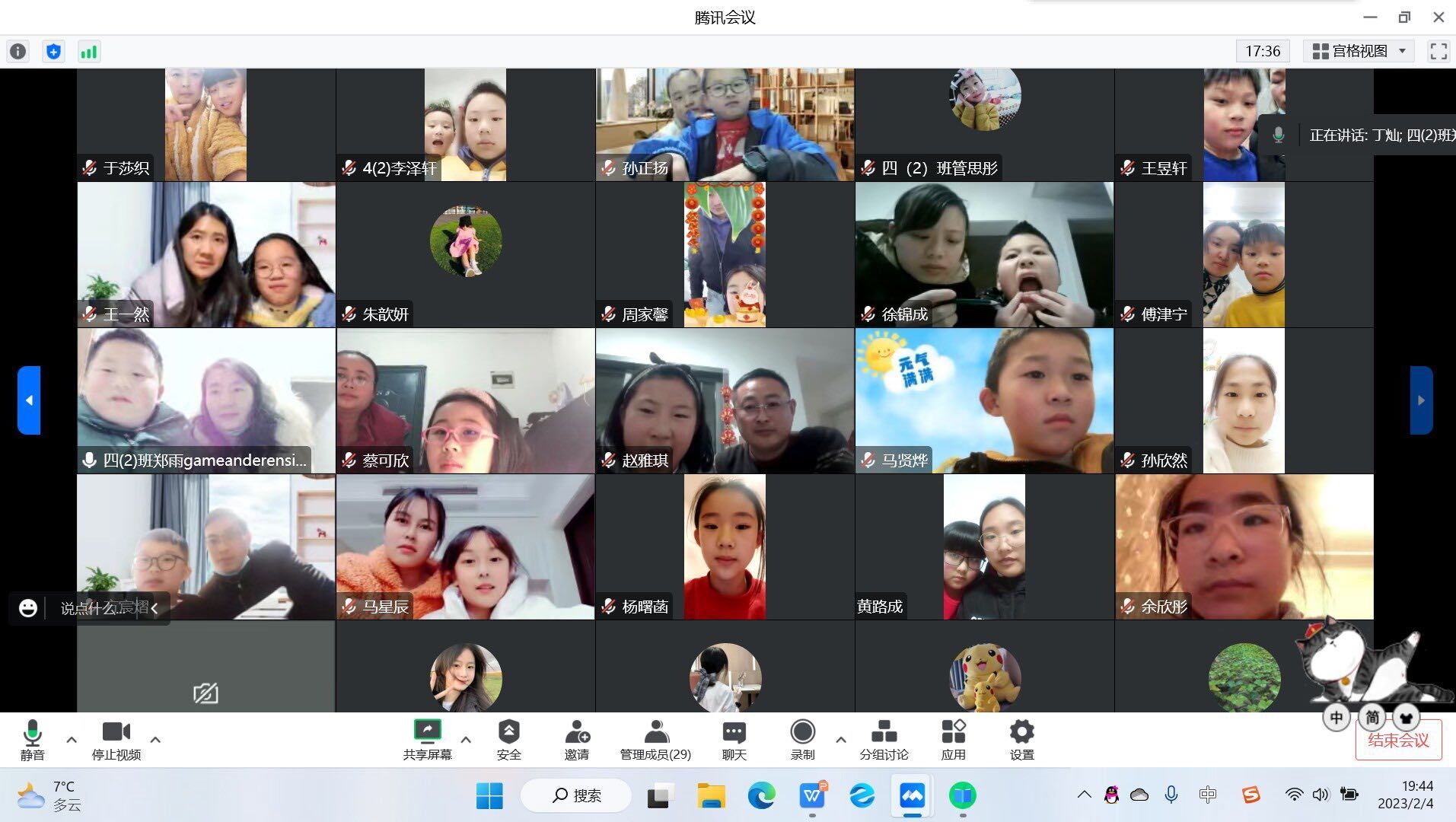
Task: Check the network signal bars icon
Action: (89, 52)
